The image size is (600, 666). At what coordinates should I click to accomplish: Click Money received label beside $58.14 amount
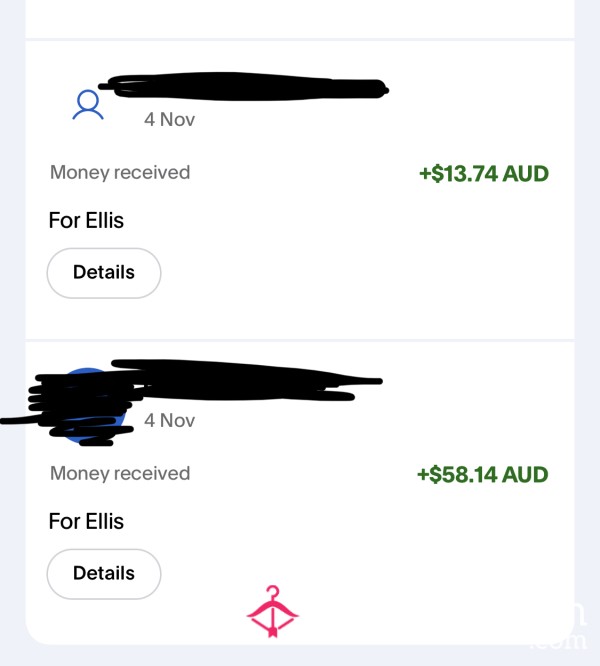120,474
